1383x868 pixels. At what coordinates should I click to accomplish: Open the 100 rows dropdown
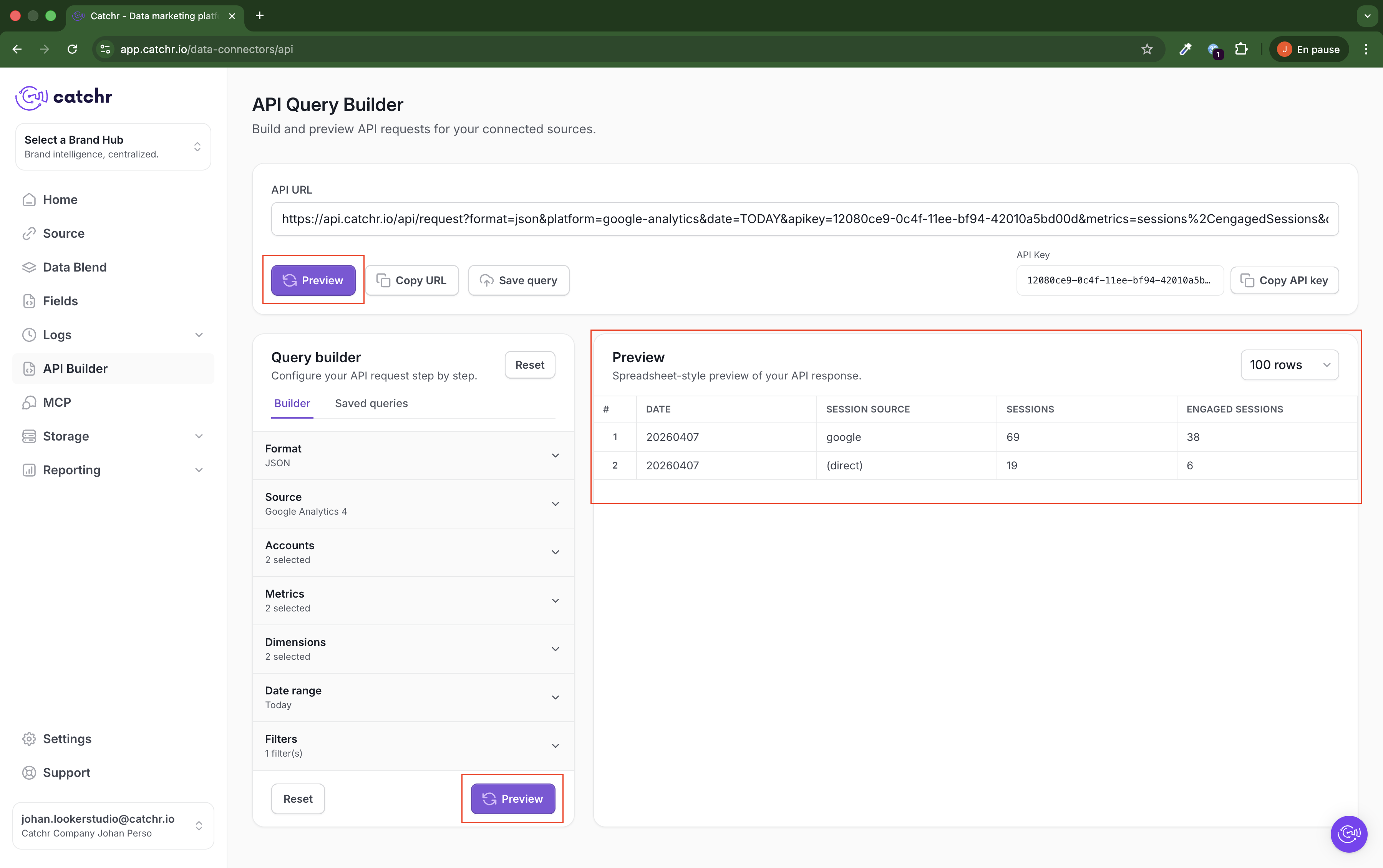click(x=1289, y=365)
